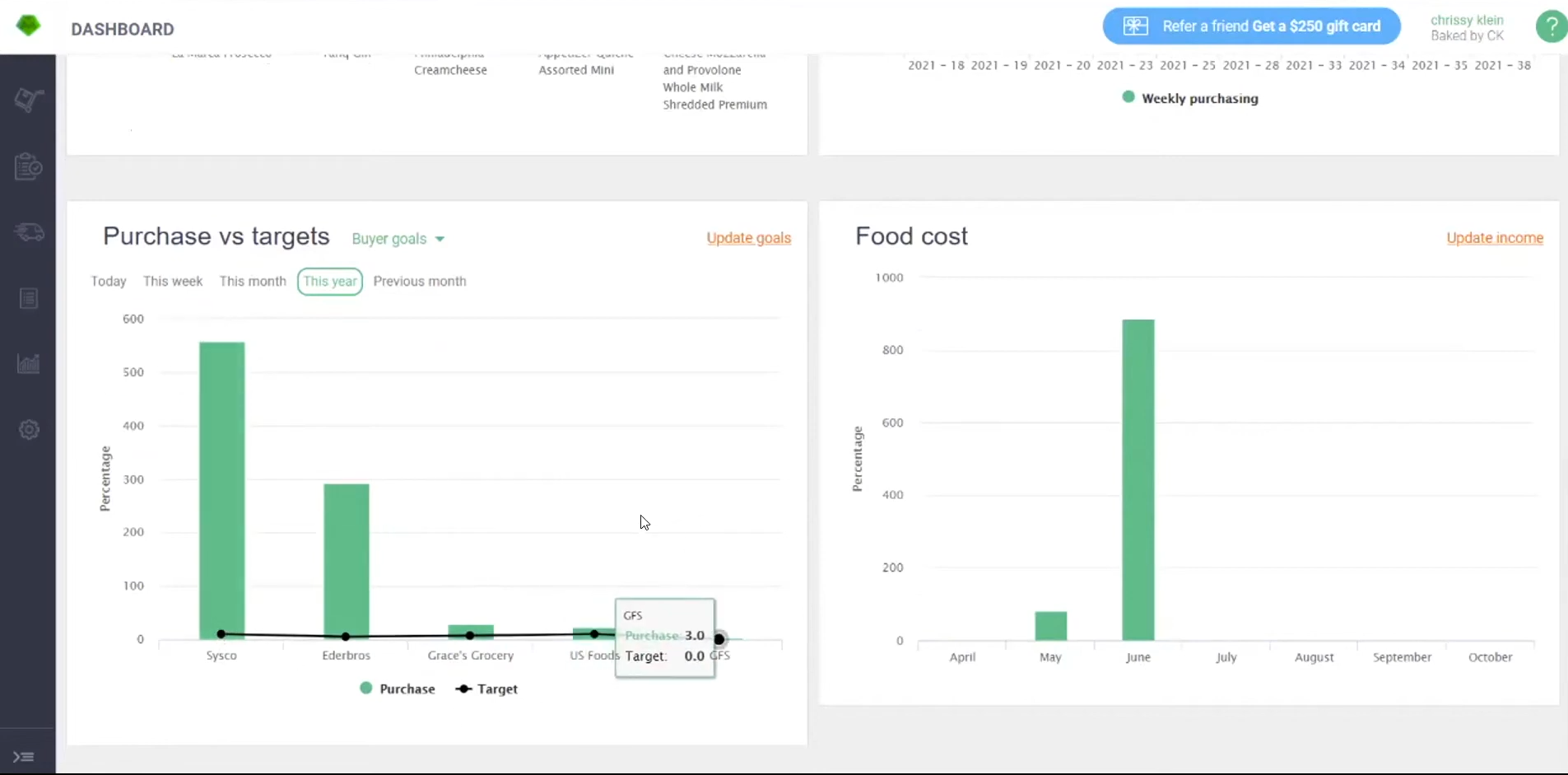The image size is (1568, 775).
Task: Click the Sysco target line point
Action: [x=221, y=634]
